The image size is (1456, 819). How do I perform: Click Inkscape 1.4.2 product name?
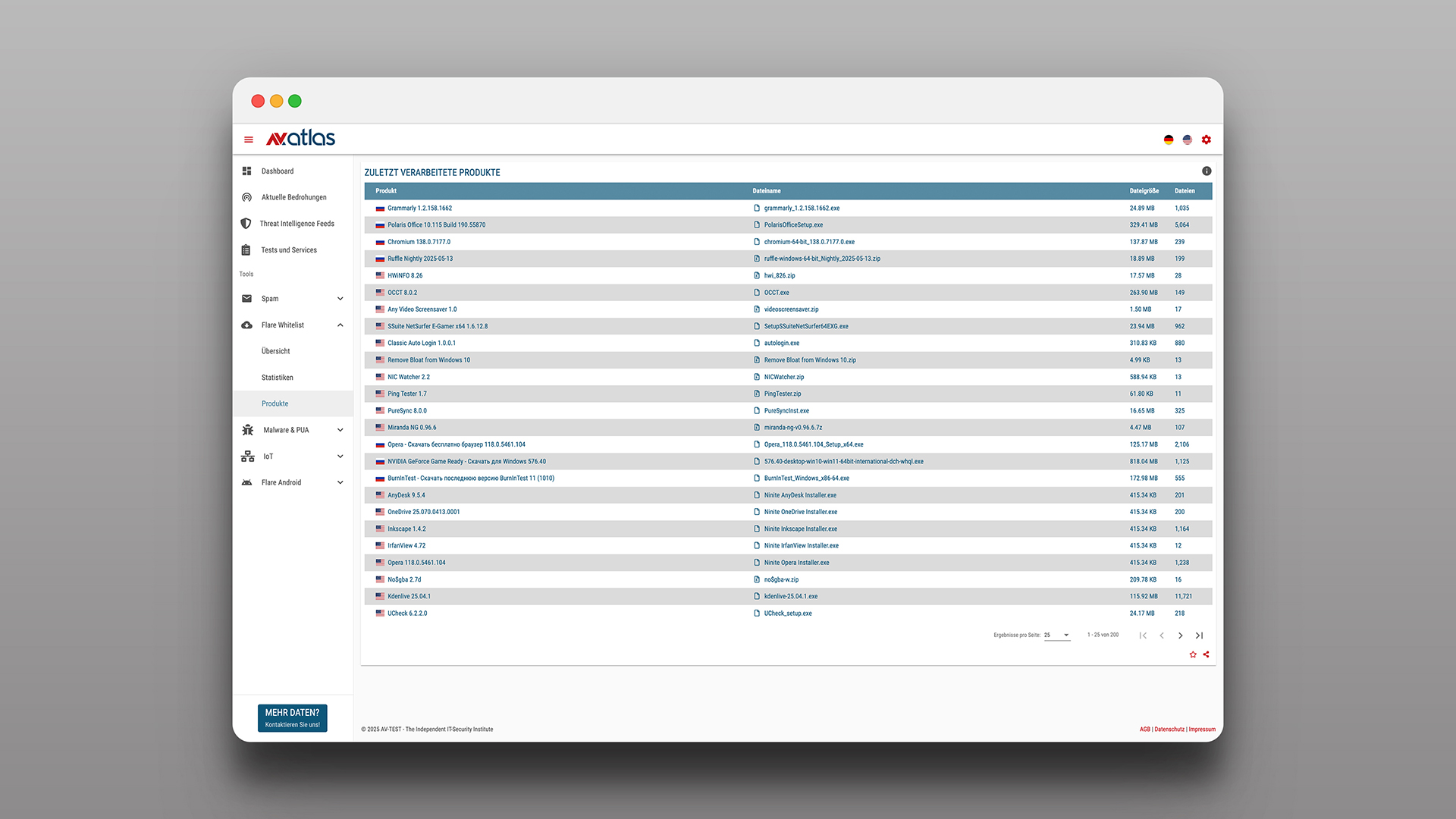point(406,529)
